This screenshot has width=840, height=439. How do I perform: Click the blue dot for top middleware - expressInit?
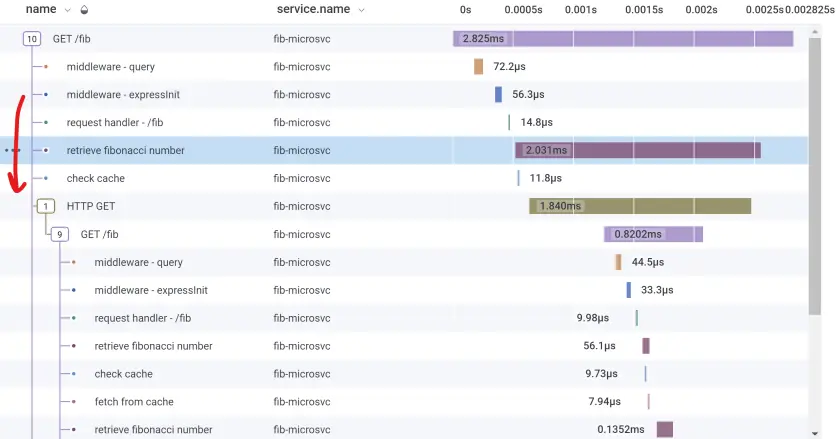click(x=46, y=95)
